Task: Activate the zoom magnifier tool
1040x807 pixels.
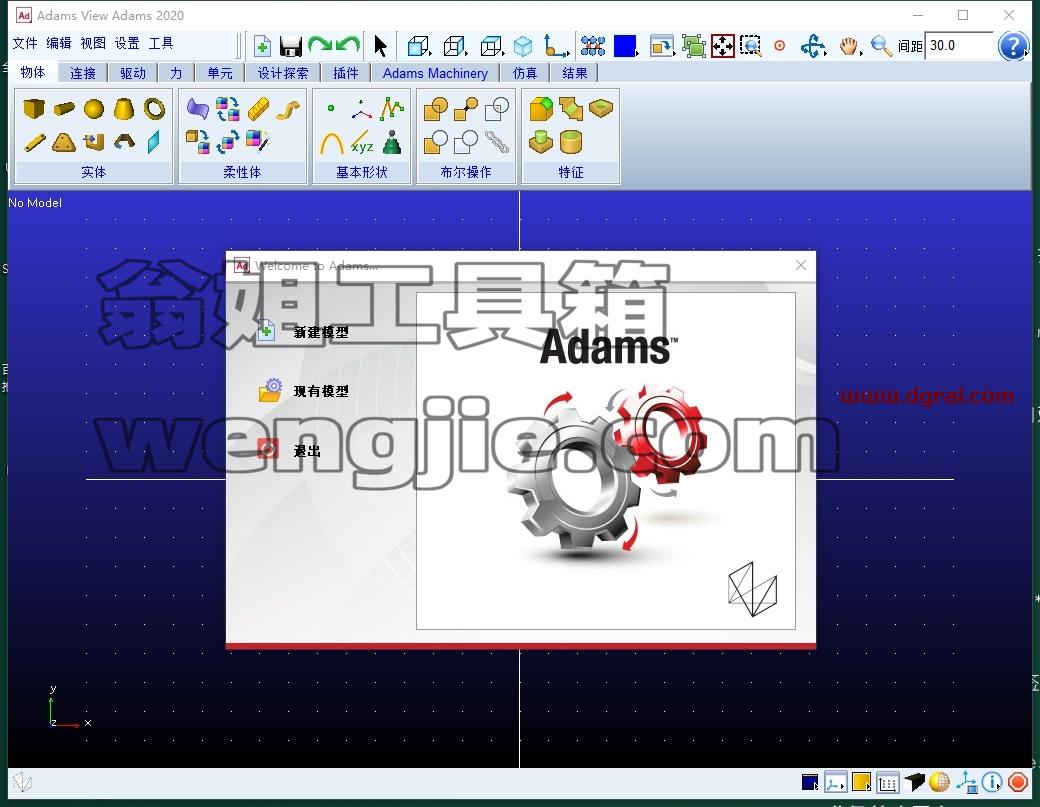Action: 881,46
